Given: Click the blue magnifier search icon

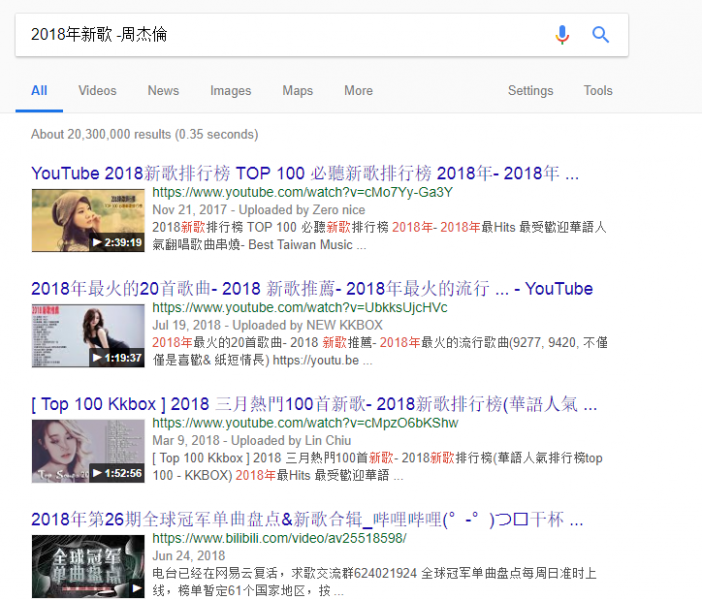Looking at the screenshot, I should click(600, 34).
